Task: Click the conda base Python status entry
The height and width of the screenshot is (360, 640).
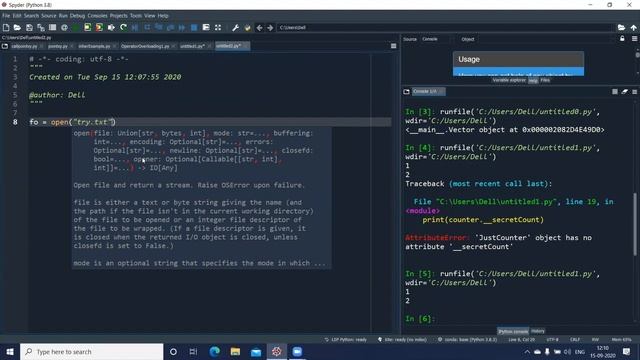Action: [x=467, y=340]
